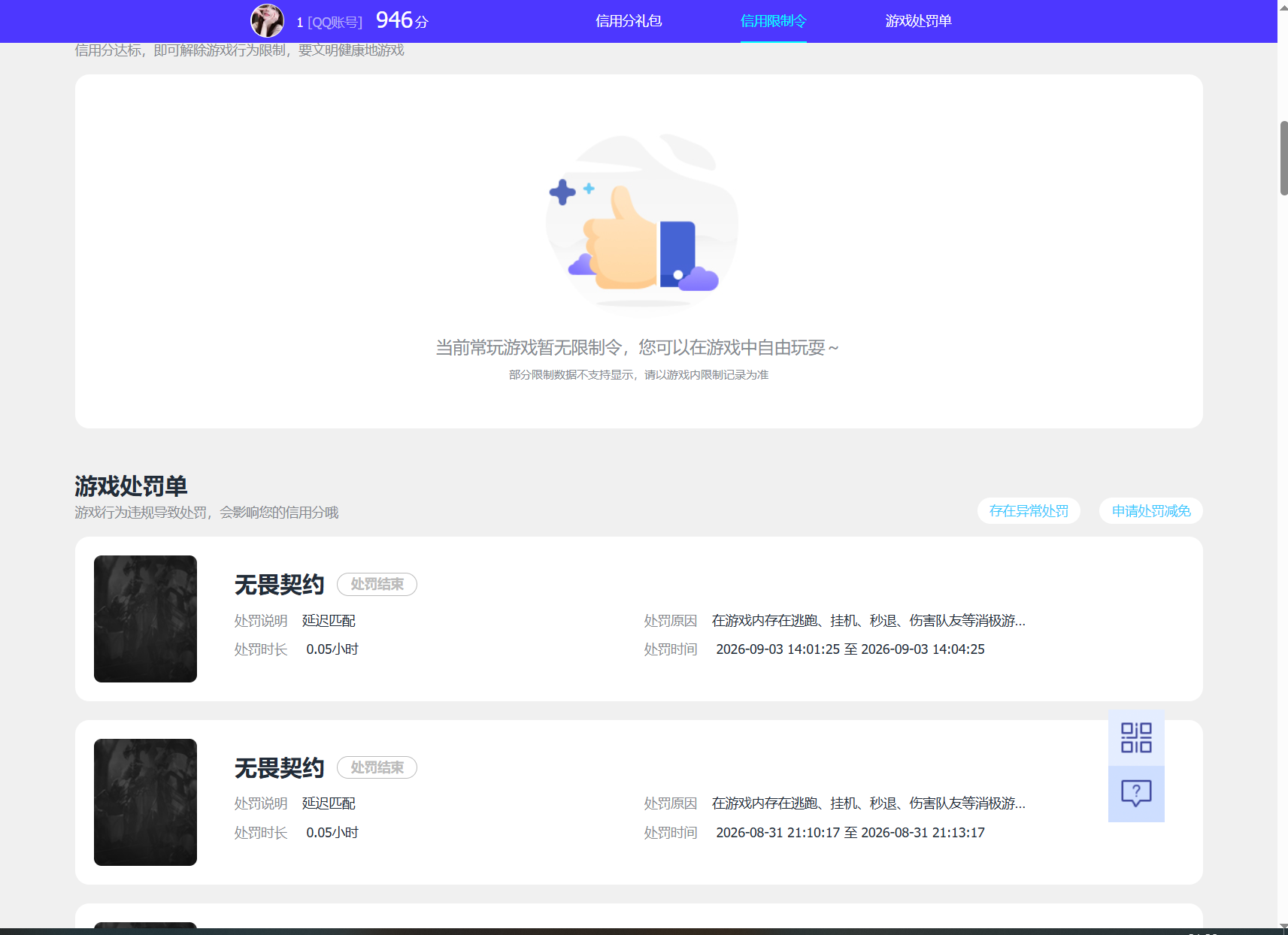
Task: Click text 当前常玩游戏暂无限制令
Action: [x=529, y=347]
